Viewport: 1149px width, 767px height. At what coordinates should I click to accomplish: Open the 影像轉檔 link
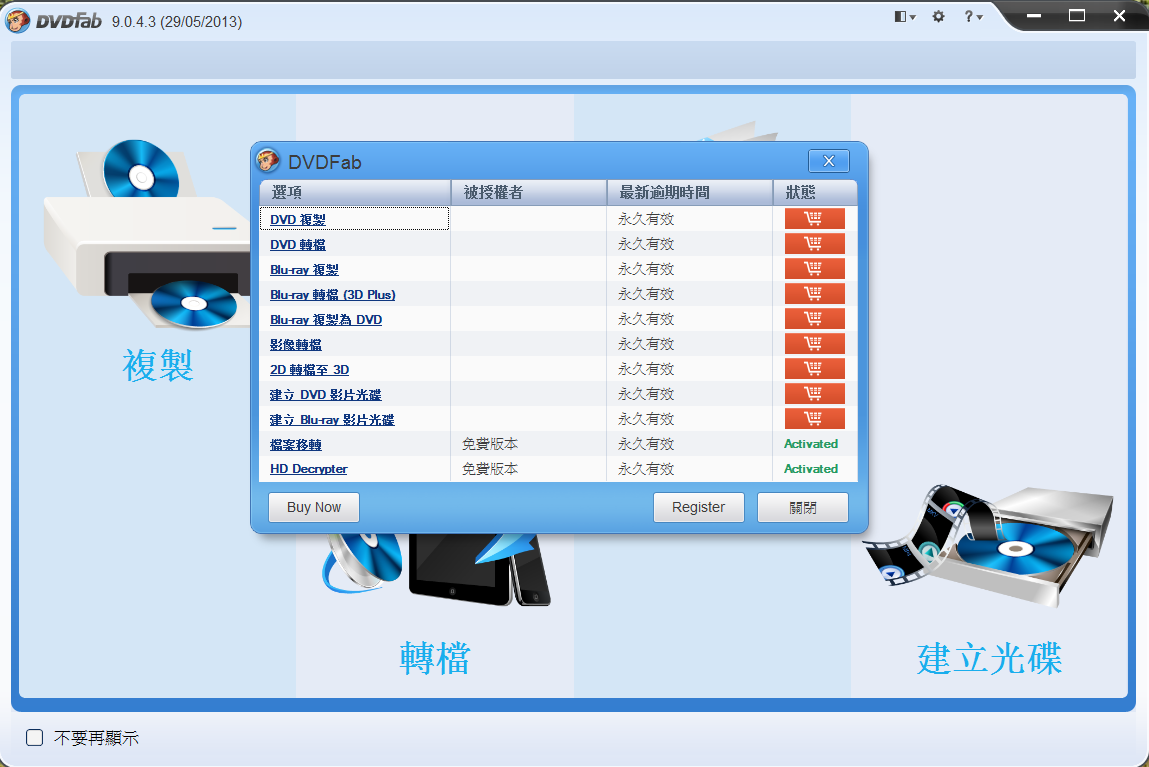point(295,344)
